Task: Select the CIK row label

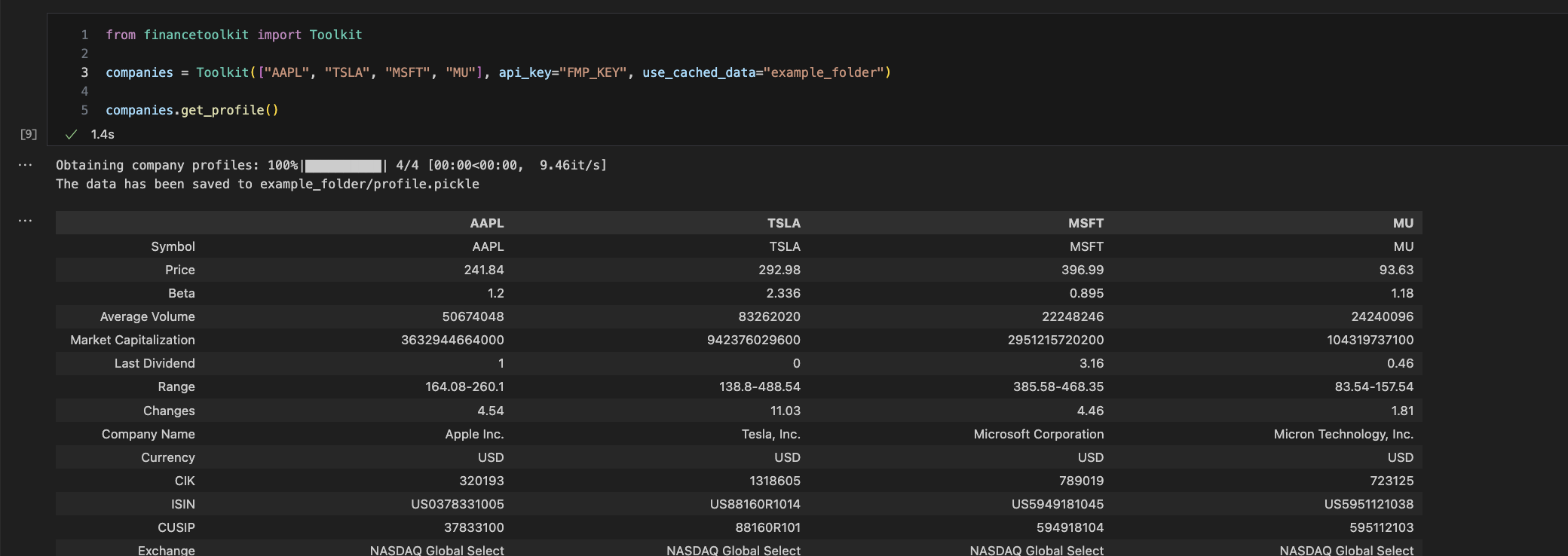Action: (x=185, y=481)
